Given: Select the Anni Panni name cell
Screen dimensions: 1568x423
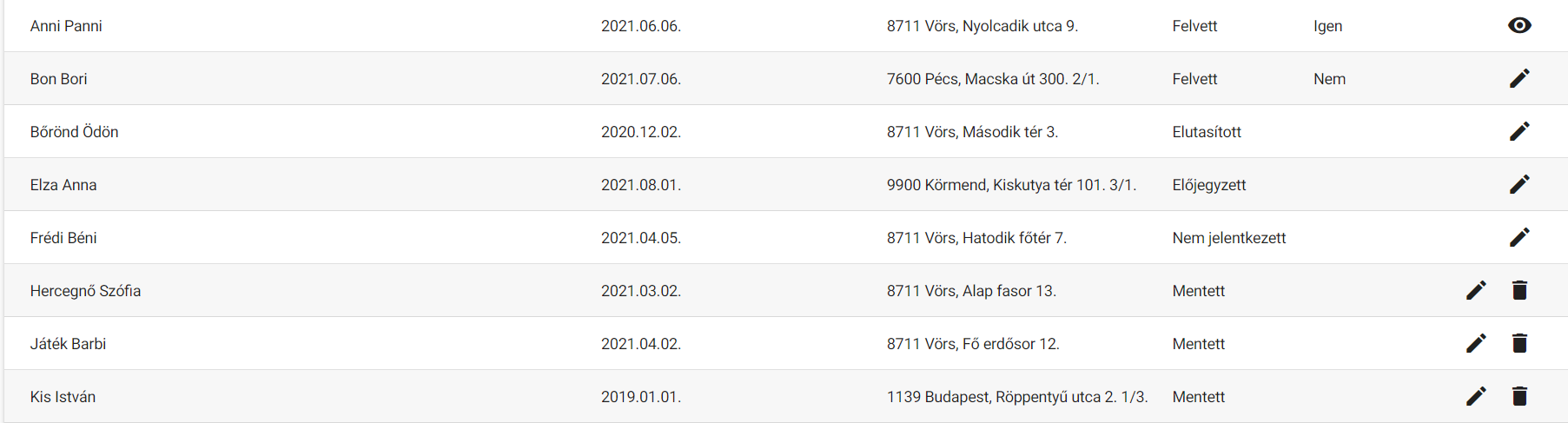Looking at the screenshot, I should [66, 26].
